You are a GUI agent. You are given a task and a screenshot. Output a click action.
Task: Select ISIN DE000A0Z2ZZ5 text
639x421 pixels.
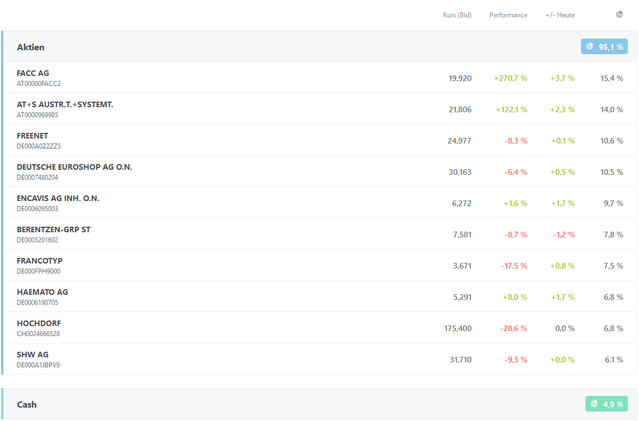(39, 146)
